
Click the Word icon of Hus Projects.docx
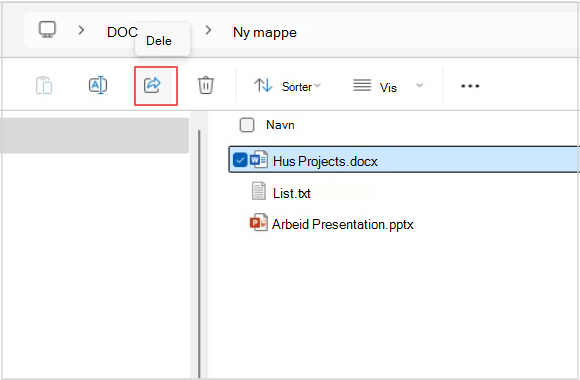tap(259, 160)
